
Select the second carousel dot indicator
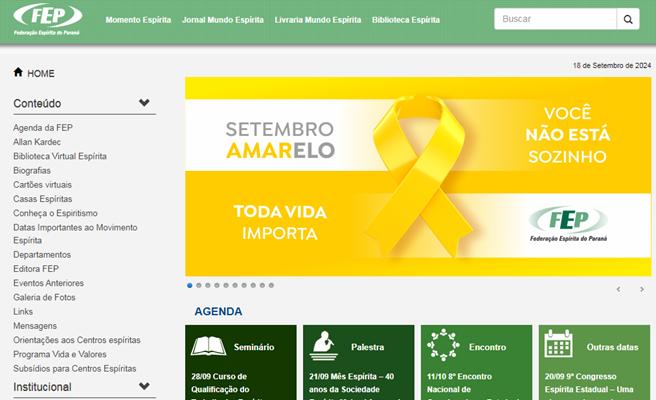tap(199, 285)
